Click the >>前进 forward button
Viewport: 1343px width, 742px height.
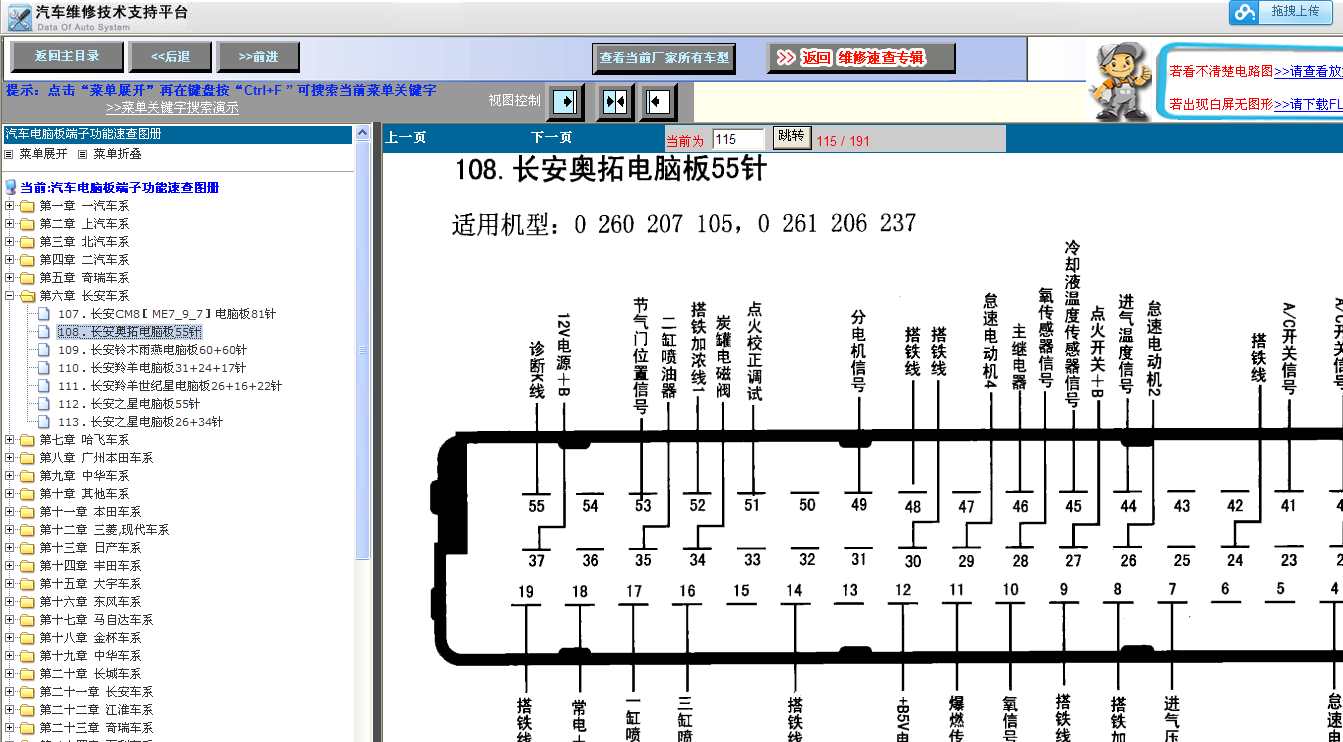coord(259,56)
